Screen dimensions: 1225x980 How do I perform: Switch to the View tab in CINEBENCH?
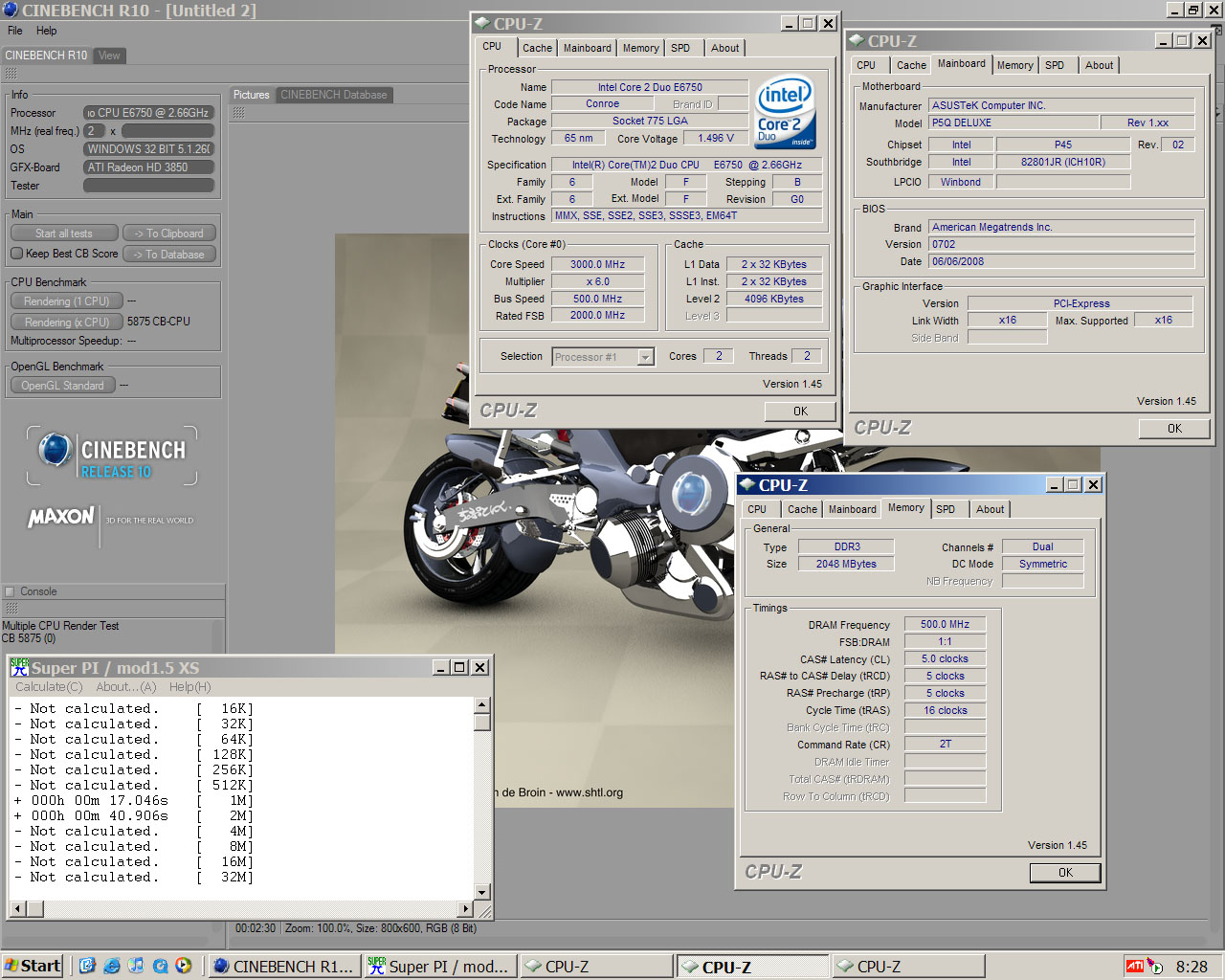click(x=109, y=56)
